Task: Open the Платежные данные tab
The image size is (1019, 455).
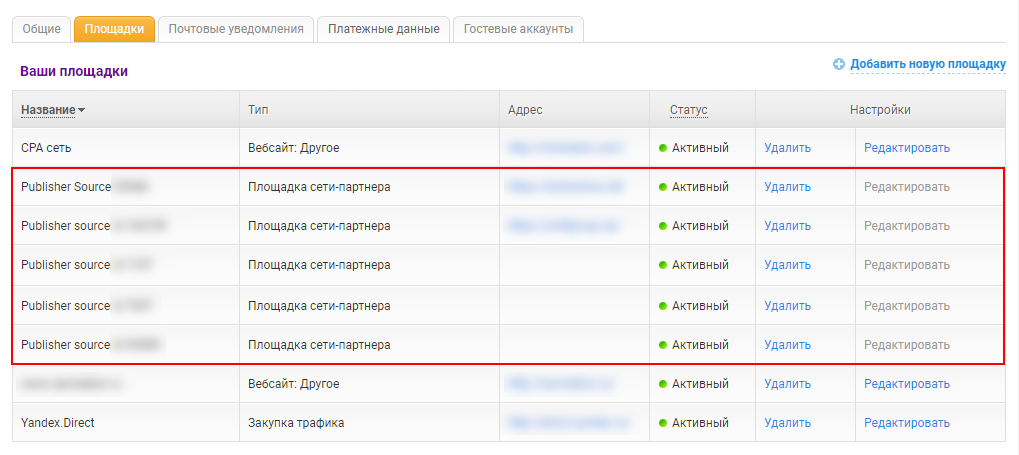Action: tap(383, 29)
